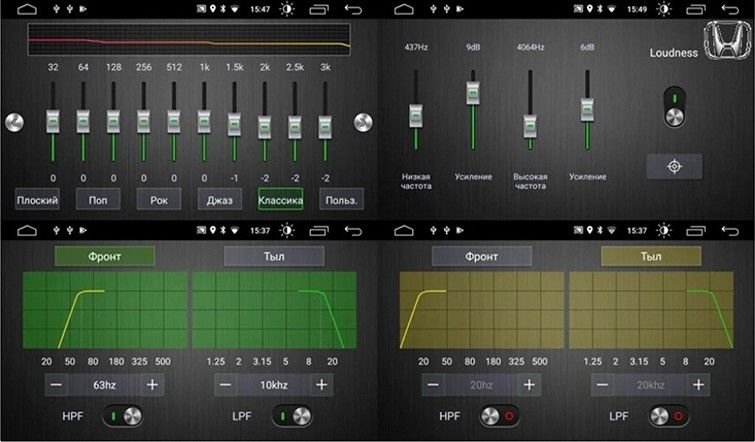Click the 9dB Усиление slider handle
Viewport: 755px width, 442px height.
[473, 92]
